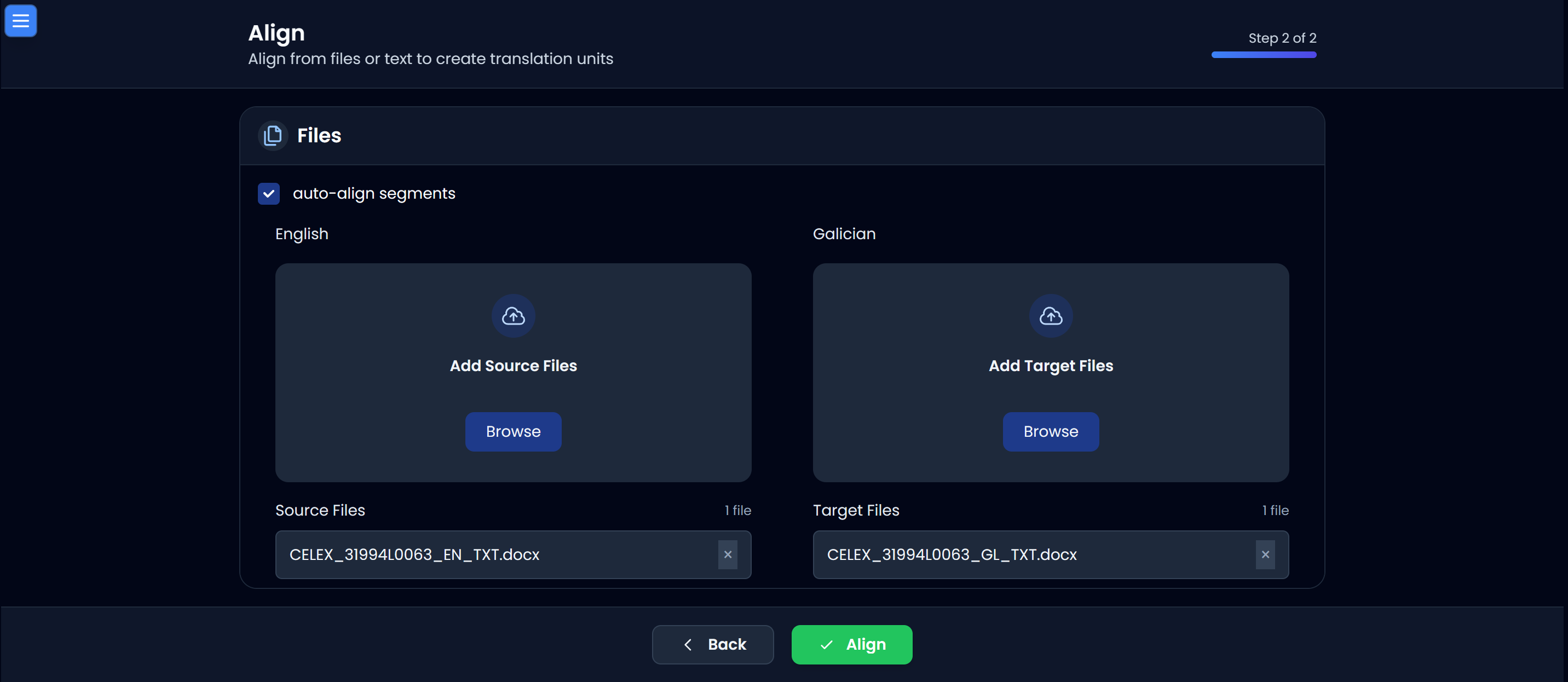
Task: Click the Files section header
Action: (319, 135)
